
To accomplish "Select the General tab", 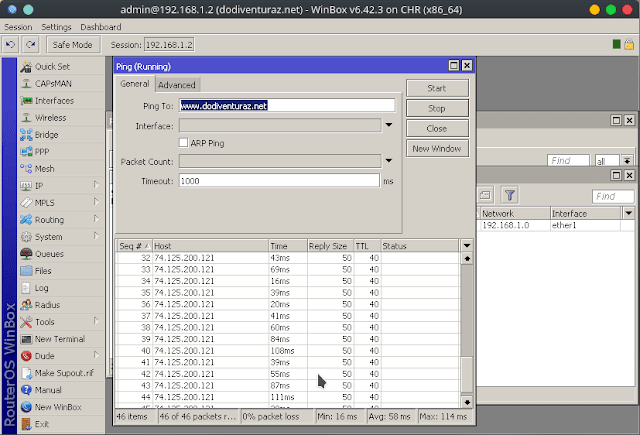I will 135,84.
